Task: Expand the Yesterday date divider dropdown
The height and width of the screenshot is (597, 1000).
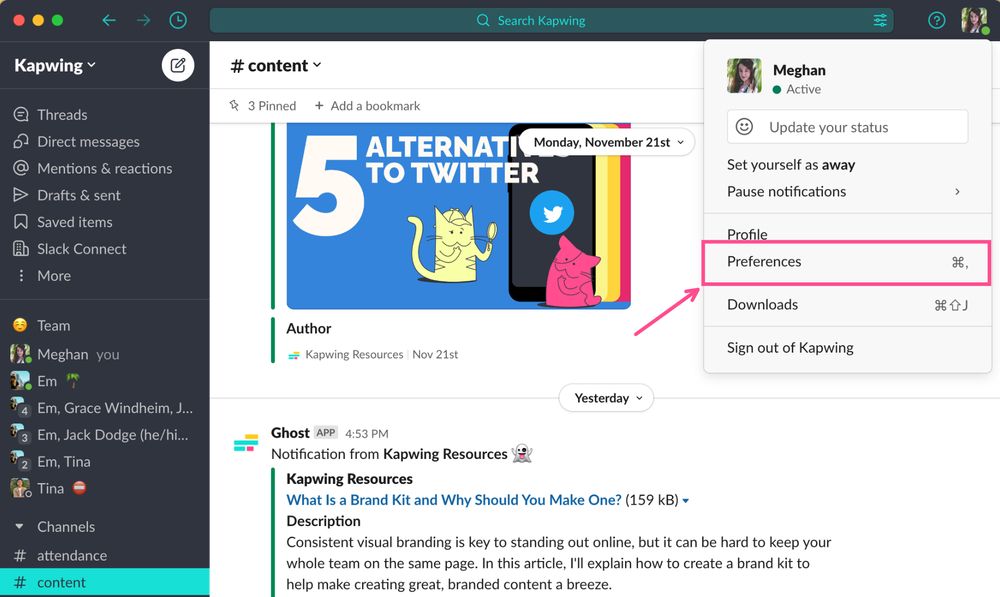Action: 606,398
